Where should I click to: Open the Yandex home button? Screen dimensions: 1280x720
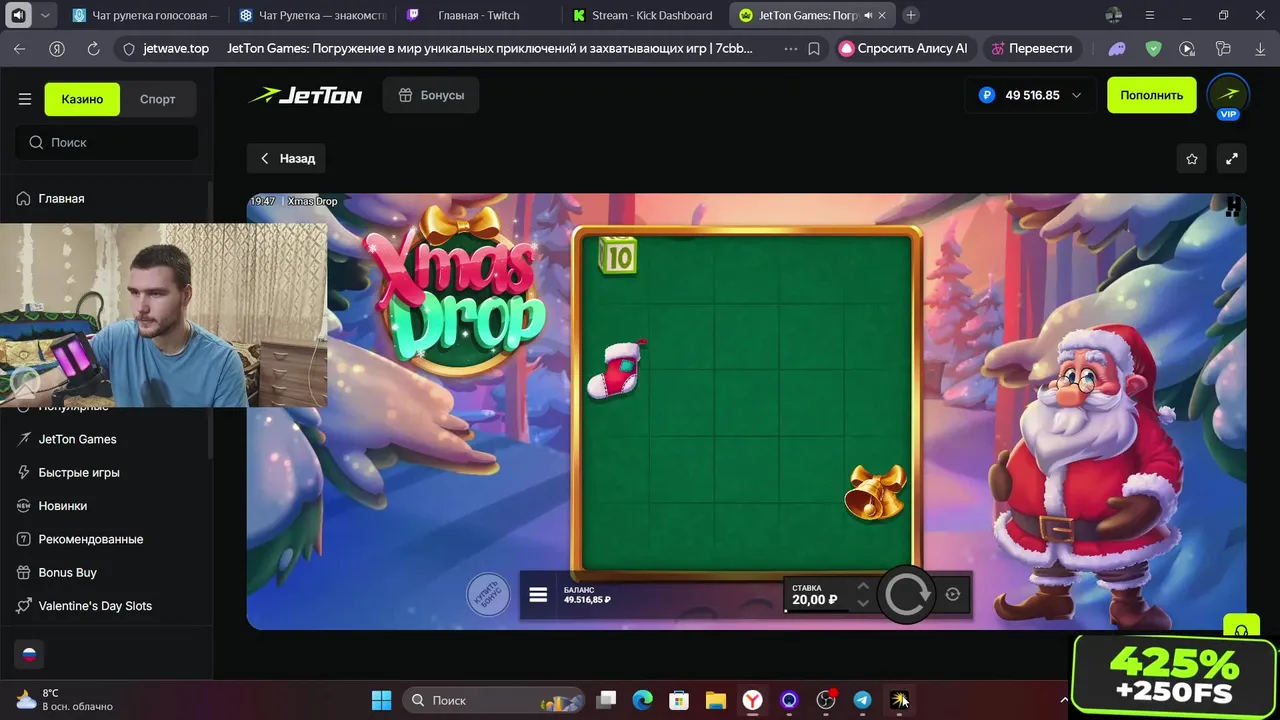57,48
